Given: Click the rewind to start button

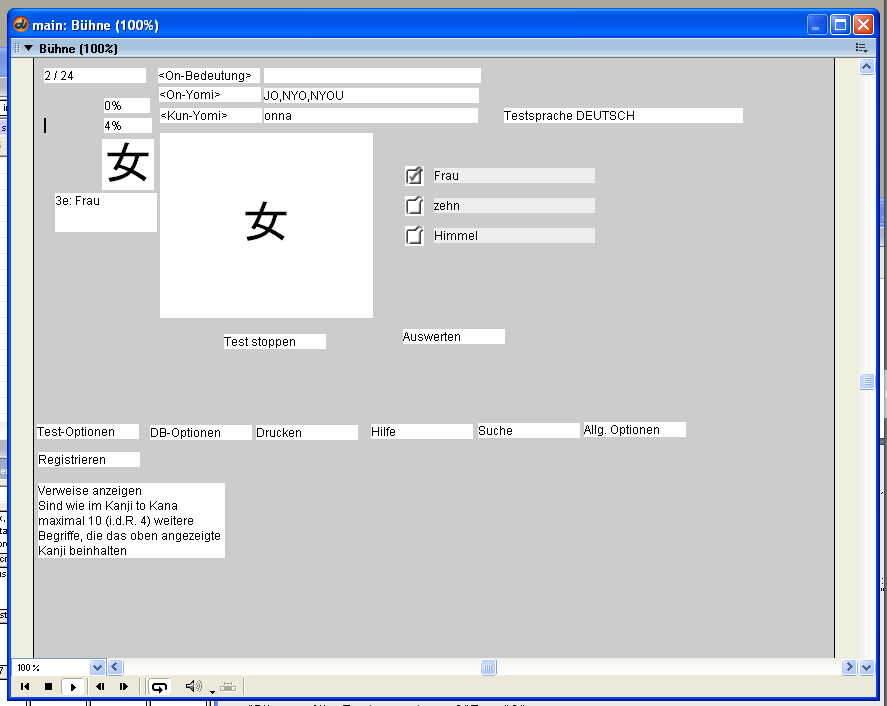Looking at the screenshot, I should [25, 687].
